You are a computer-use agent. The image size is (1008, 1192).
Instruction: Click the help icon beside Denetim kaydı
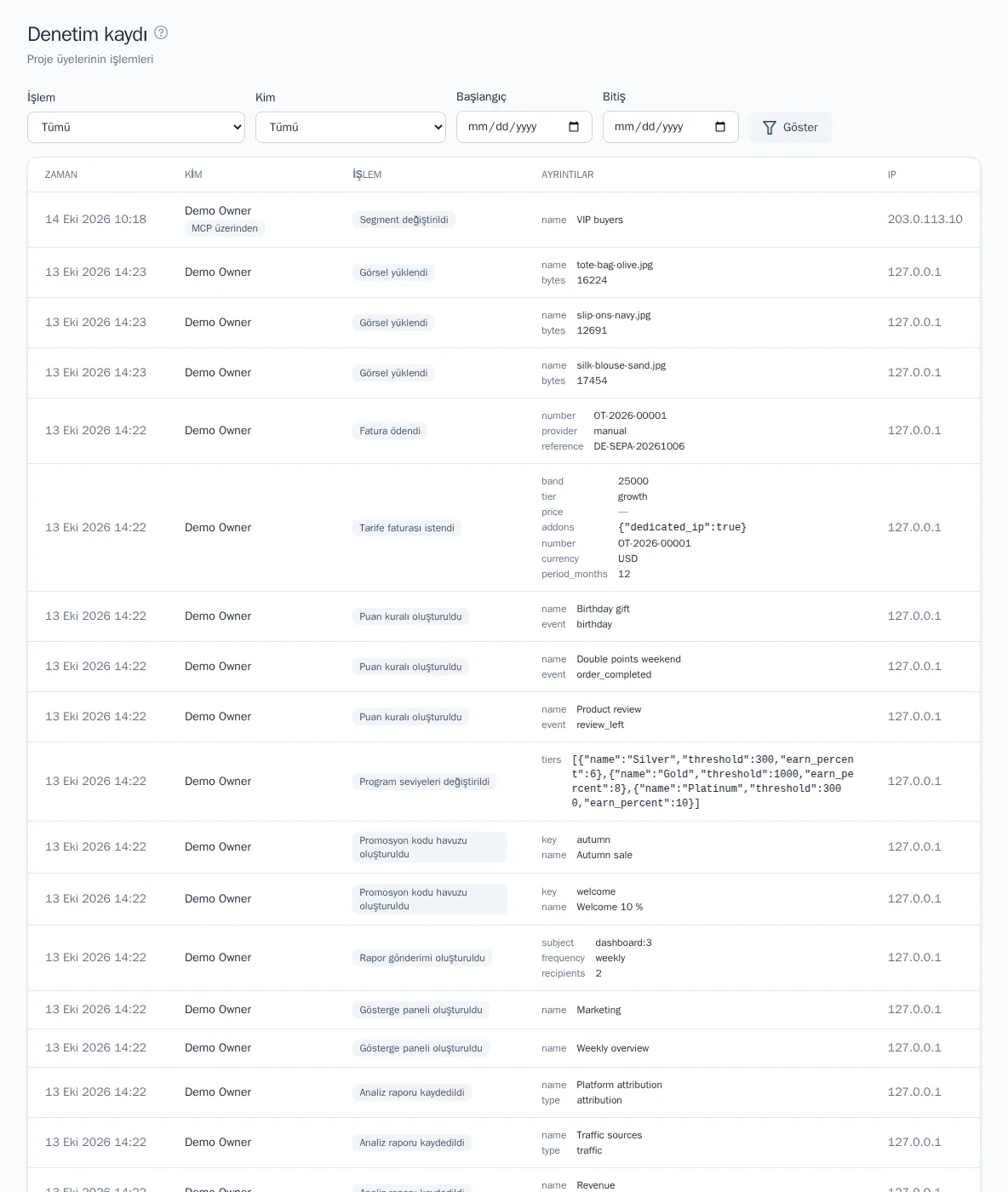click(x=161, y=32)
